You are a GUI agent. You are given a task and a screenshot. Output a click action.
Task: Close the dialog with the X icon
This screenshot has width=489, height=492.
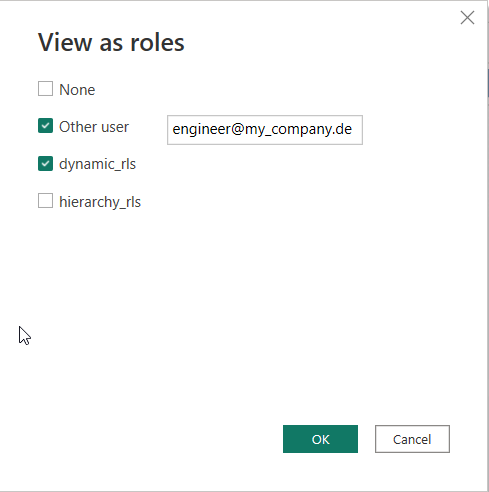coord(467,18)
